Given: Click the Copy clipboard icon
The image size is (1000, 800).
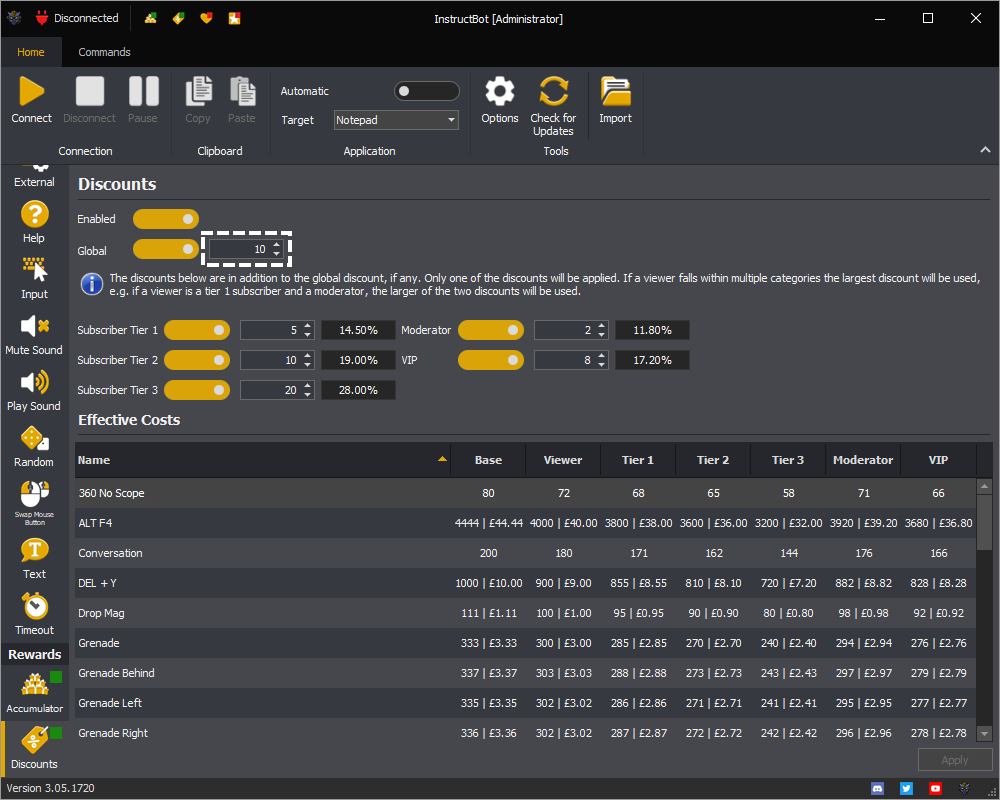Looking at the screenshot, I should (x=198, y=91).
